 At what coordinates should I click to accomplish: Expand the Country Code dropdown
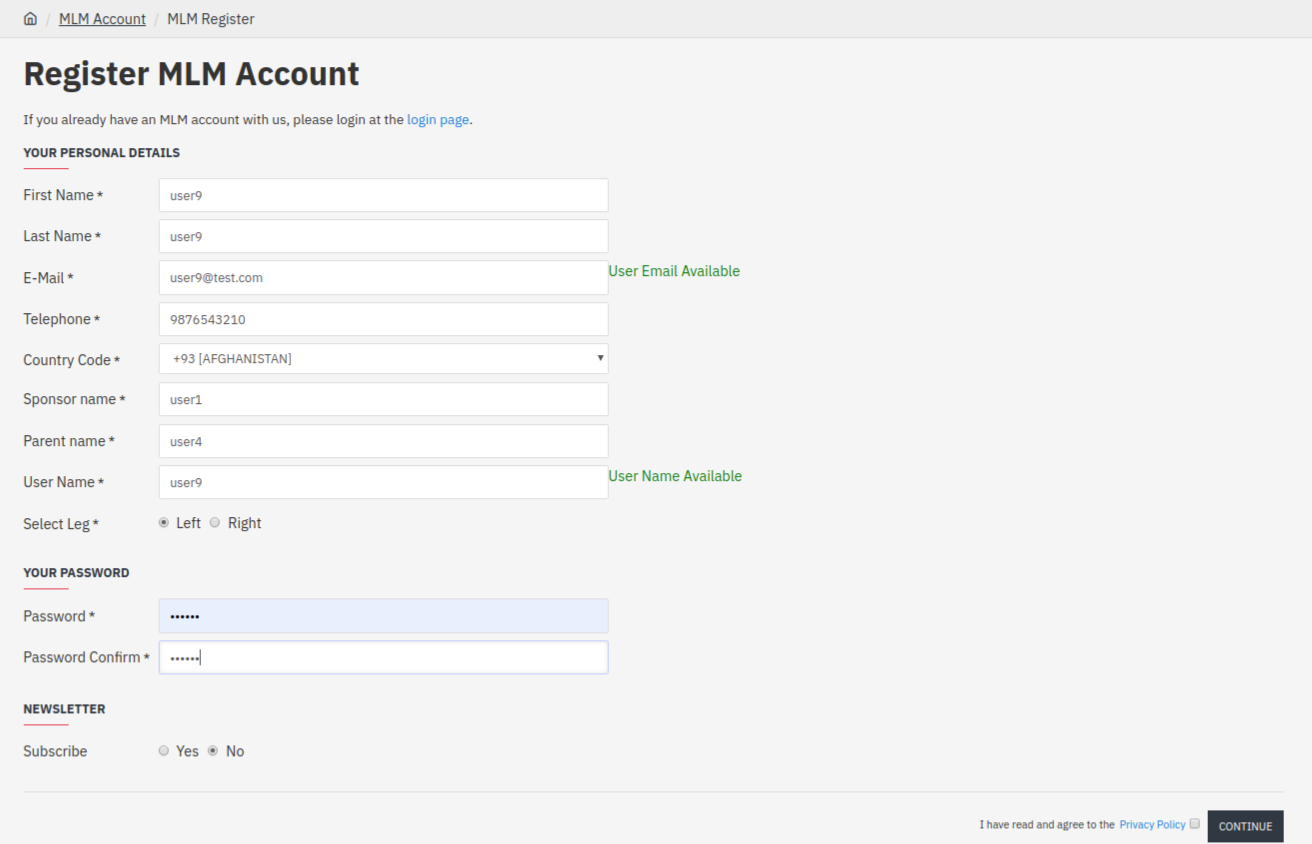point(383,359)
